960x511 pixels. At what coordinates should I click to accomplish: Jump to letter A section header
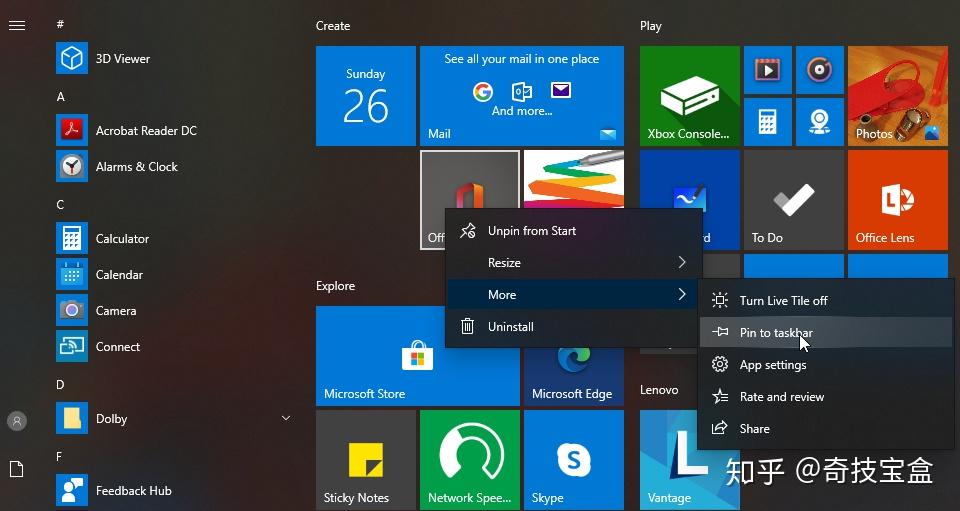(61, 97)
